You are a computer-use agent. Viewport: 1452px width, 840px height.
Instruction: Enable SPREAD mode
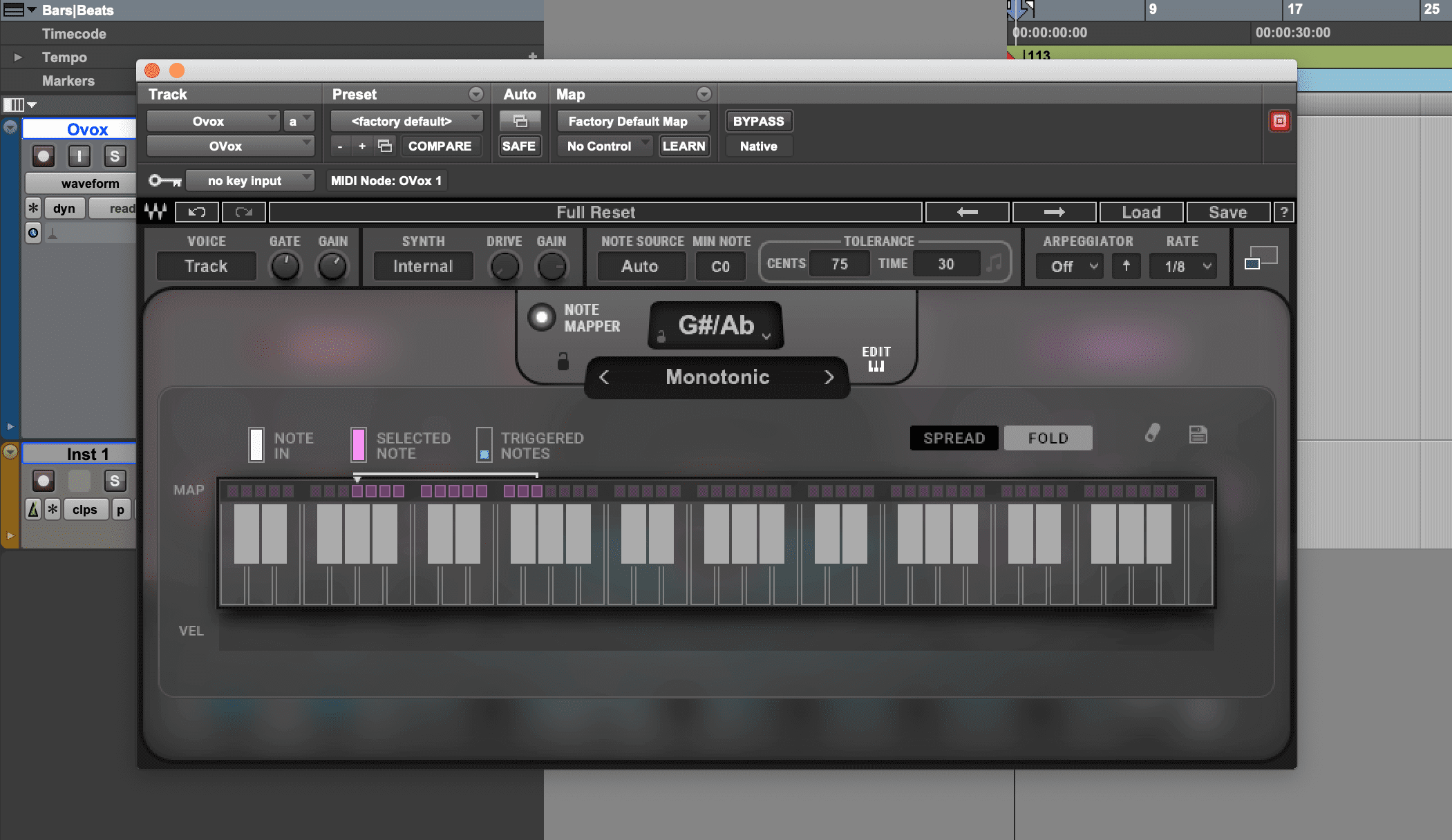(954, 438)
